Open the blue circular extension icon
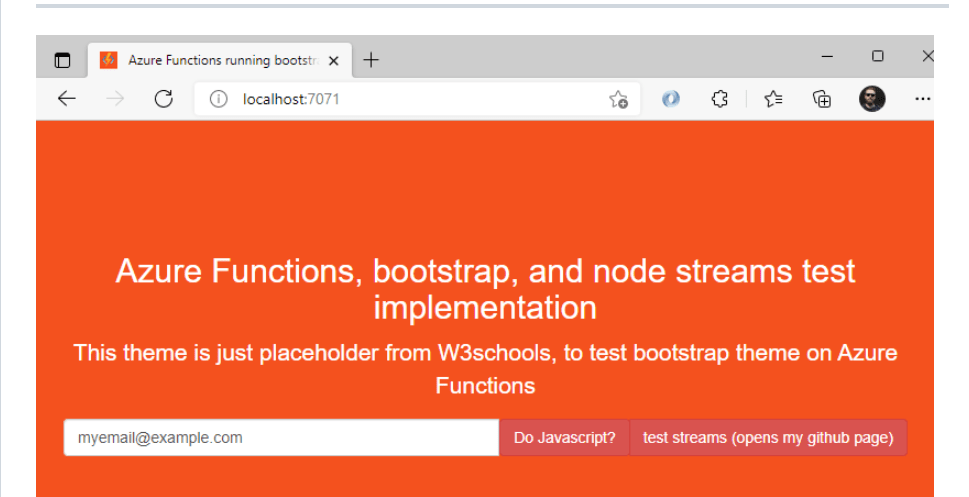Viewport: 969px width, 497px height. pos(671,99)
